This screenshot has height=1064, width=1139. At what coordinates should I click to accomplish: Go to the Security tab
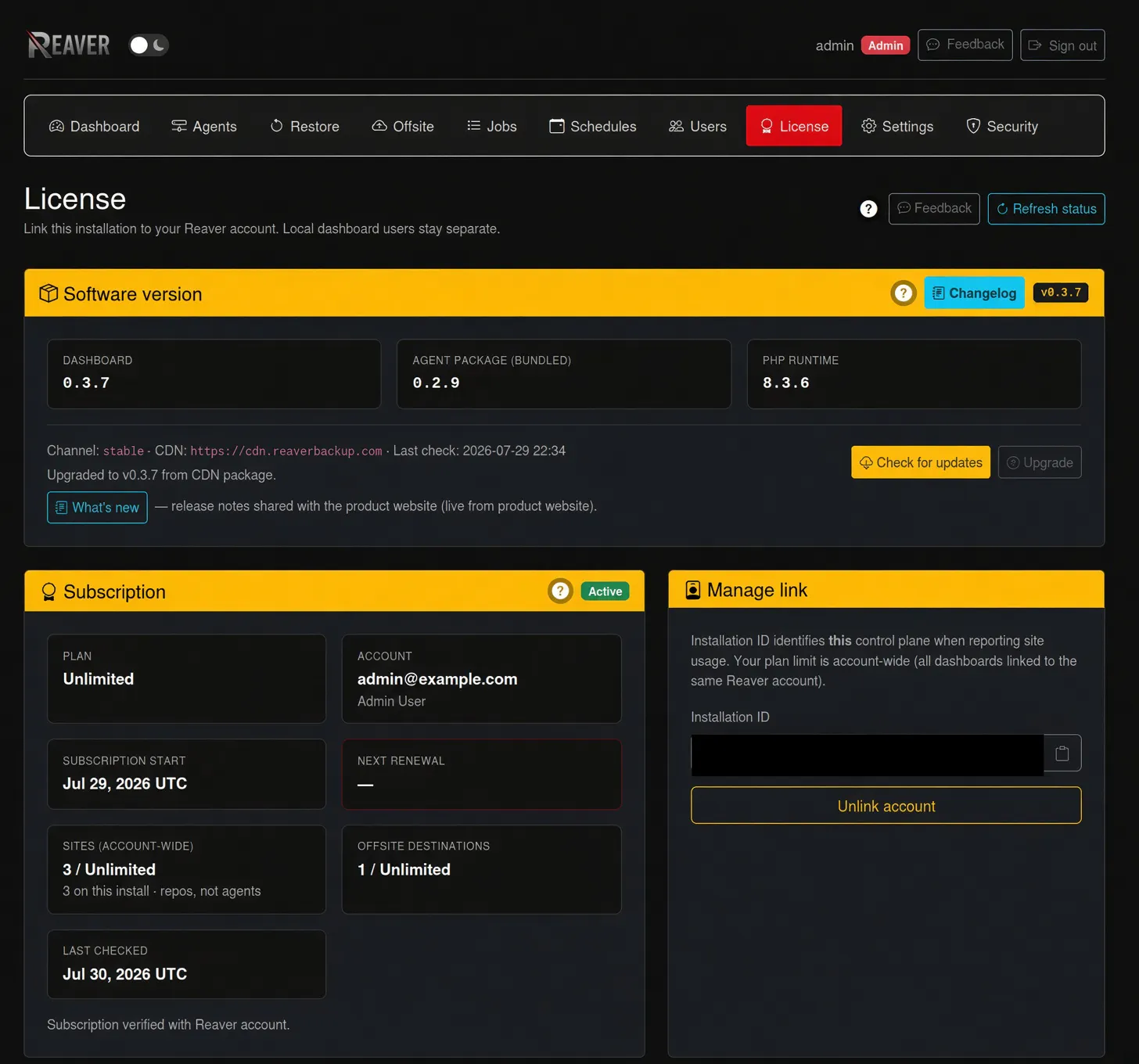(x=1002, y=126)
